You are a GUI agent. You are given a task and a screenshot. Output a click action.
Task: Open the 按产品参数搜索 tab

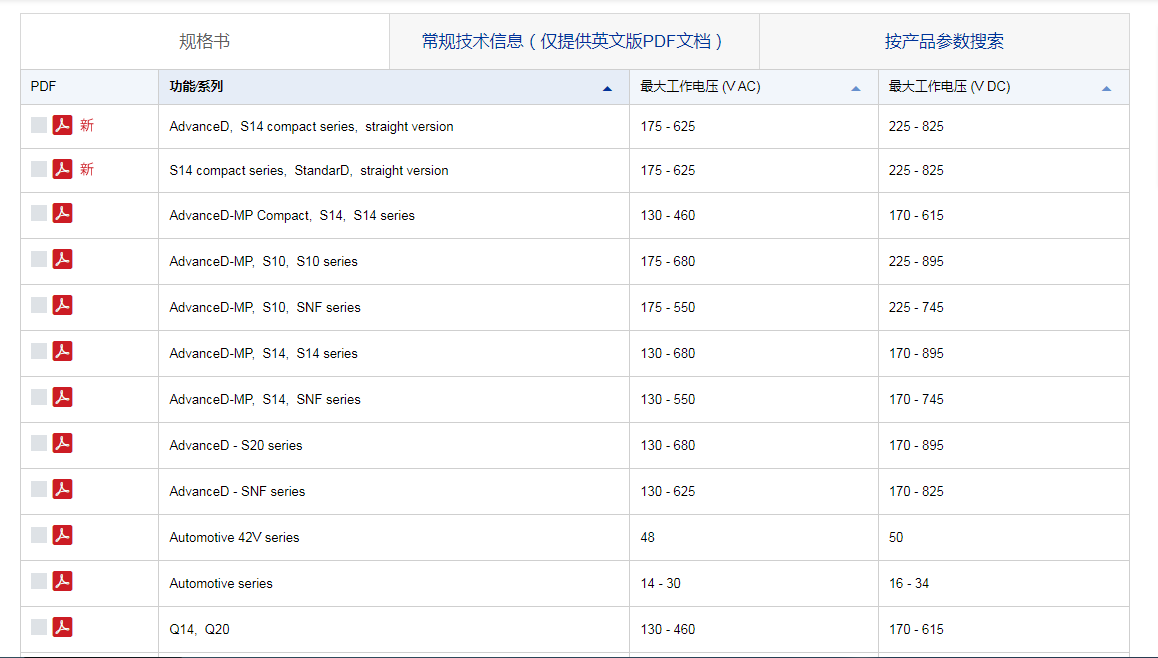[944, 41]
